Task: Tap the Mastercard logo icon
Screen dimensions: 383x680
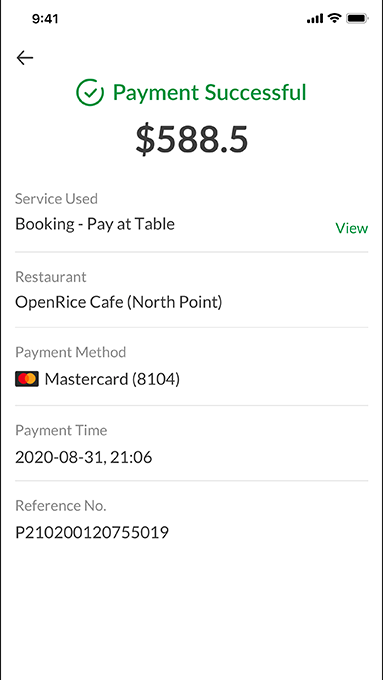Action: (x=27, y=379)
